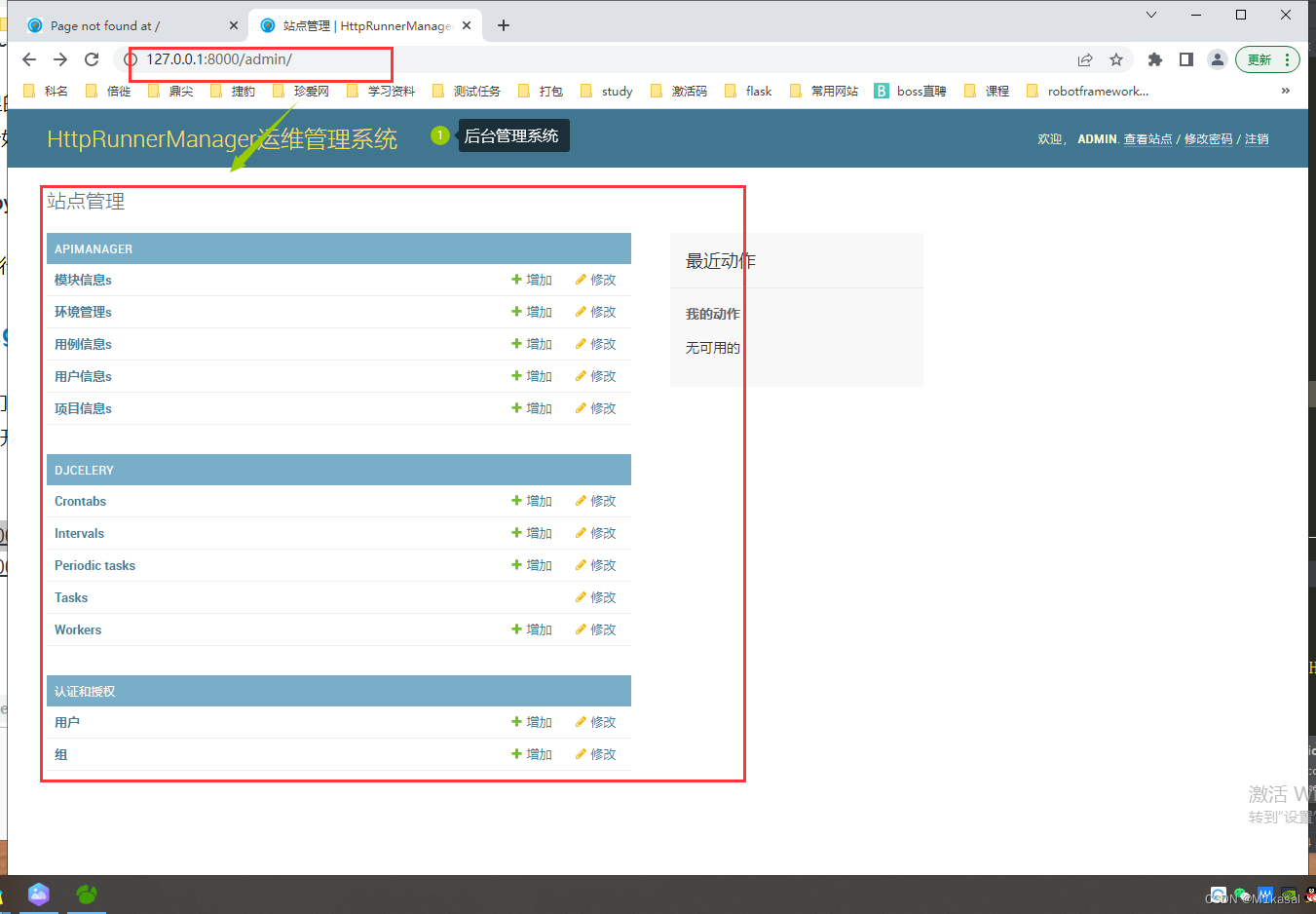Open the green leaf app in taskbar
The width and height of the screenshot is (1316, 914).
coord(87,894)
